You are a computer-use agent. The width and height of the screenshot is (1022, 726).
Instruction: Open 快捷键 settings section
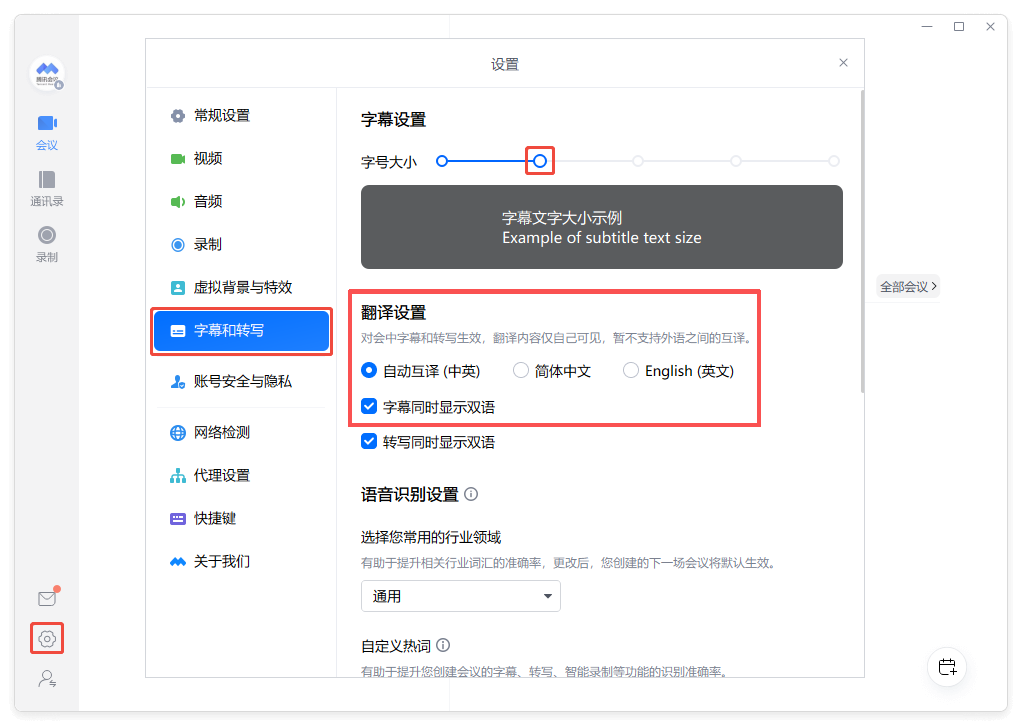click(x=241, y=519)
